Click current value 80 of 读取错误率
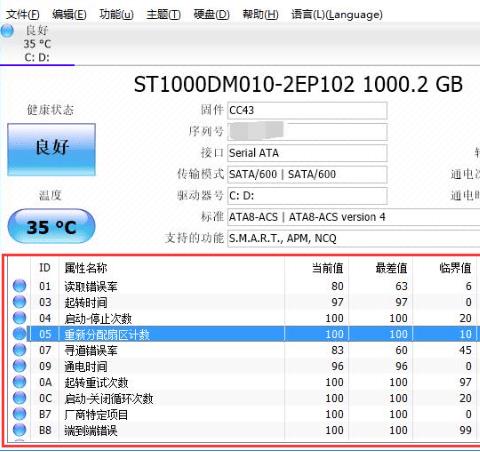Viewport: 480px width, 452px height. [x=337, y=286]
